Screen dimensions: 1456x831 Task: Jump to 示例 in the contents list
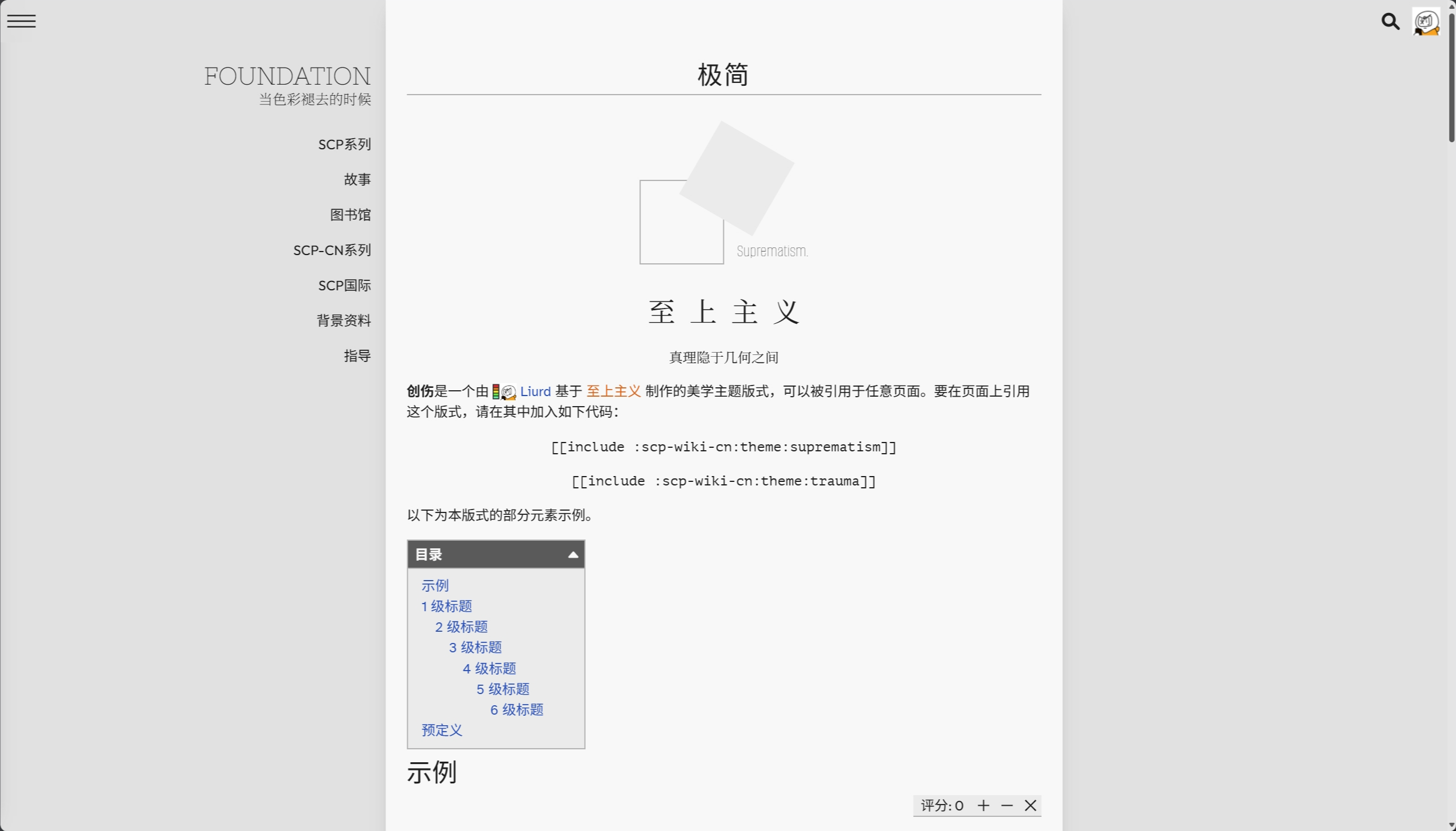(435, 586)
